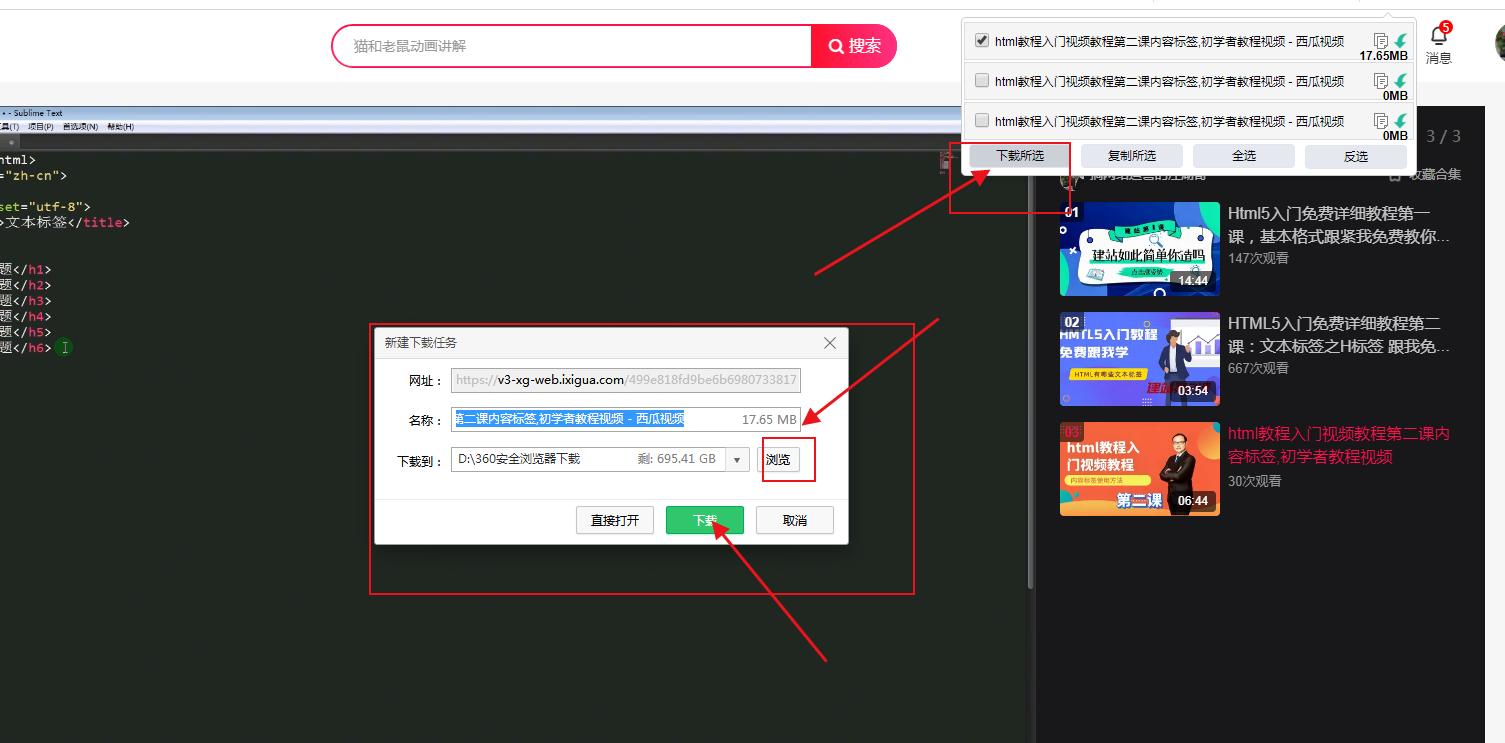Open video thumbnail 02 with duration 03:54
The height and width of the screenshot is (743, 1505).
tap(1140, 359)
